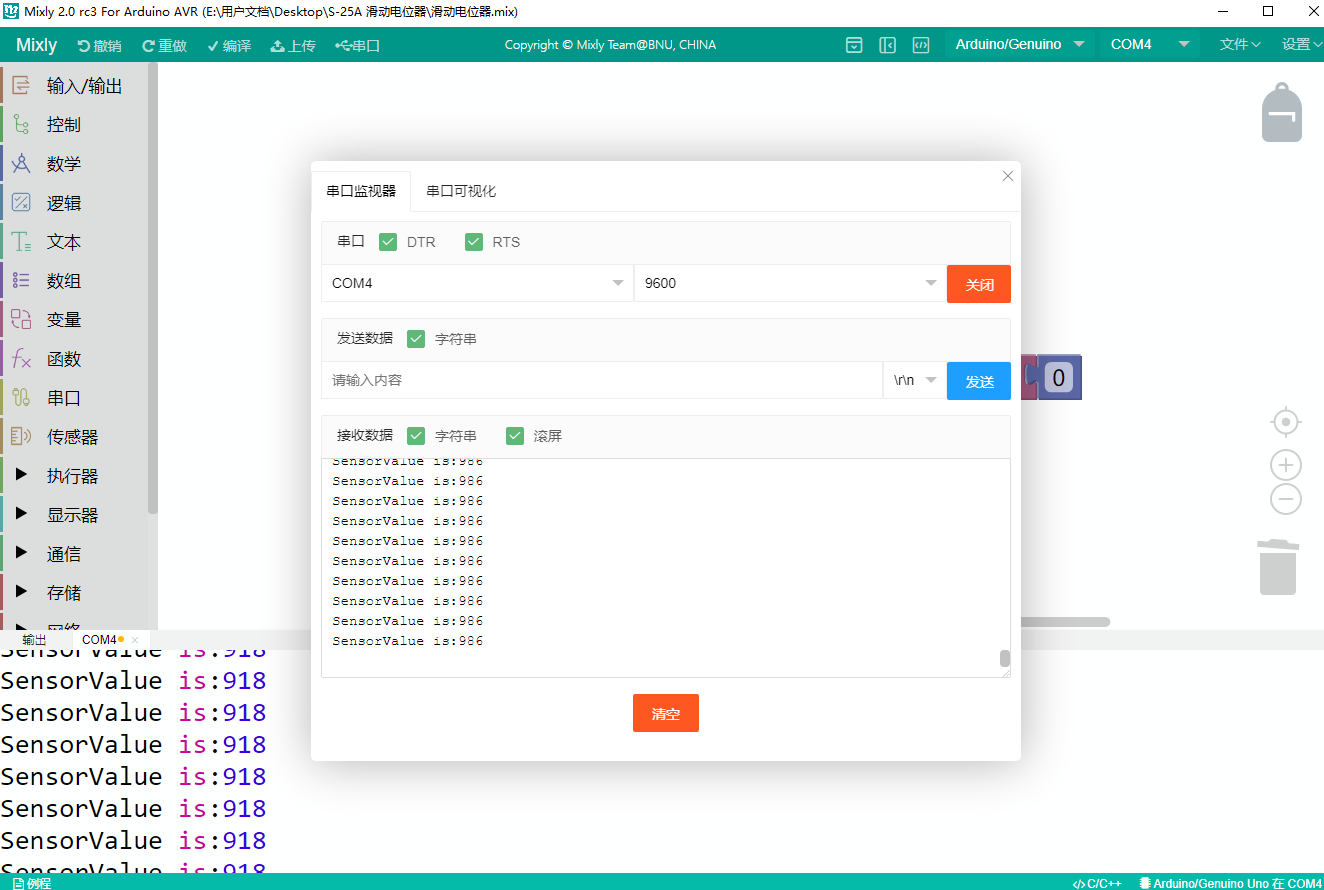This screenshot has width=1324, height=890.
Task: Open the 文件 menu
Action: (1239, 45)
